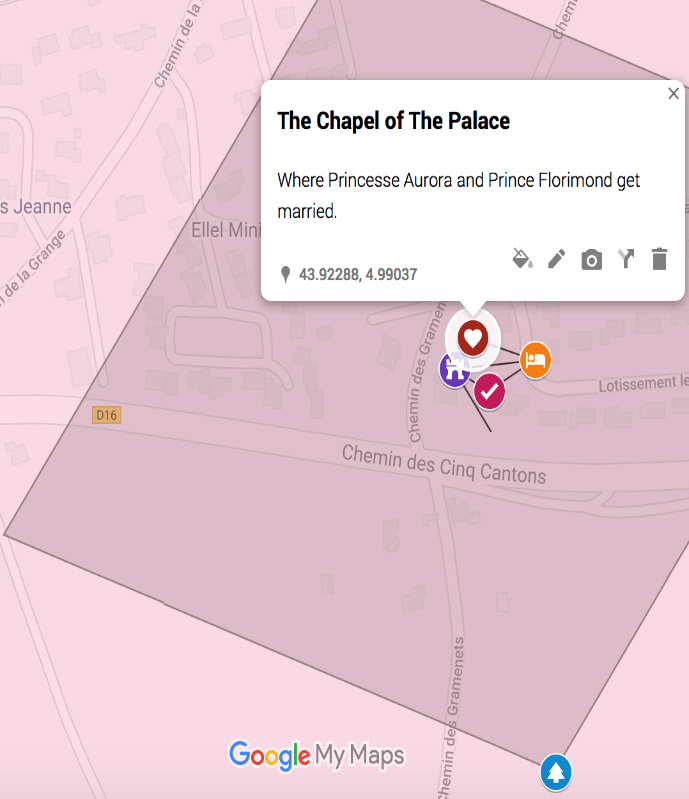The height and width of the screenshot is (799, 689).
Task: Delete the feature with trash icon
Action: 659,259
